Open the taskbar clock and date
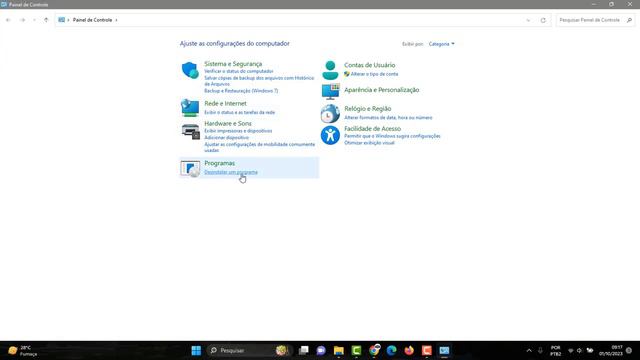This screenshot has width=640, height=360. pyautogui.click(x=610, y=351)
